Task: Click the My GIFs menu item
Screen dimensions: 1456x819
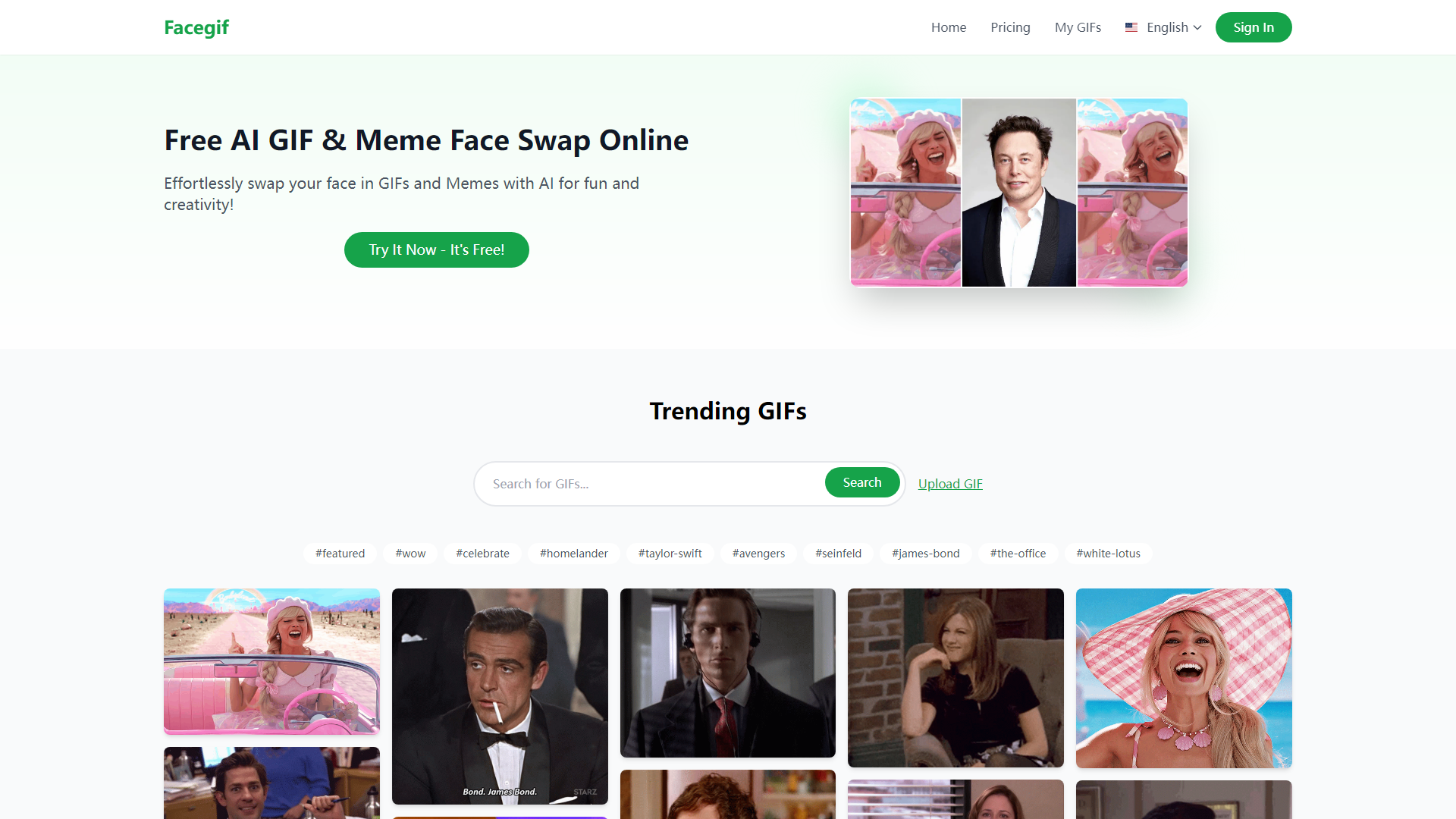Action: tap(1078, 27)
